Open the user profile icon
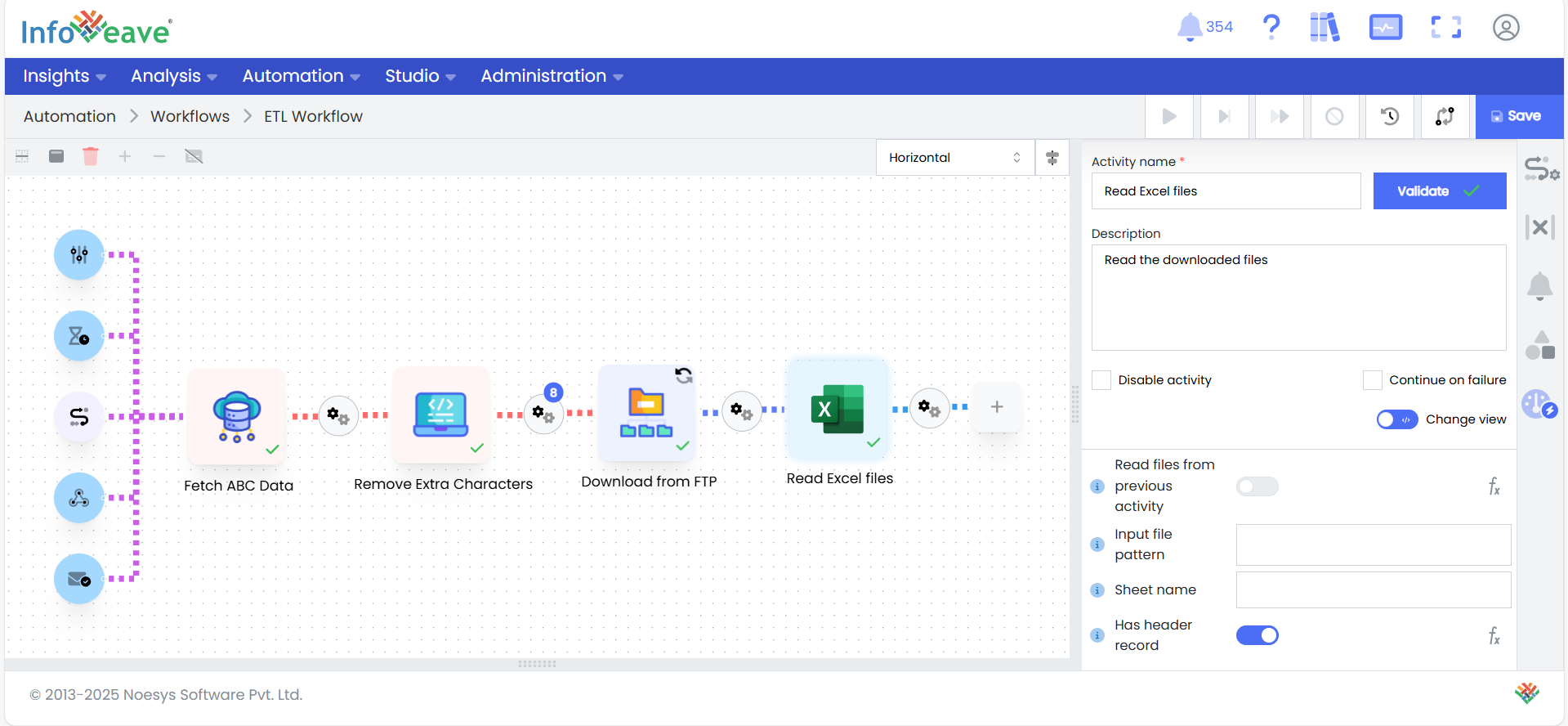The image size is (1568, 726). (x=1505, y=28)
